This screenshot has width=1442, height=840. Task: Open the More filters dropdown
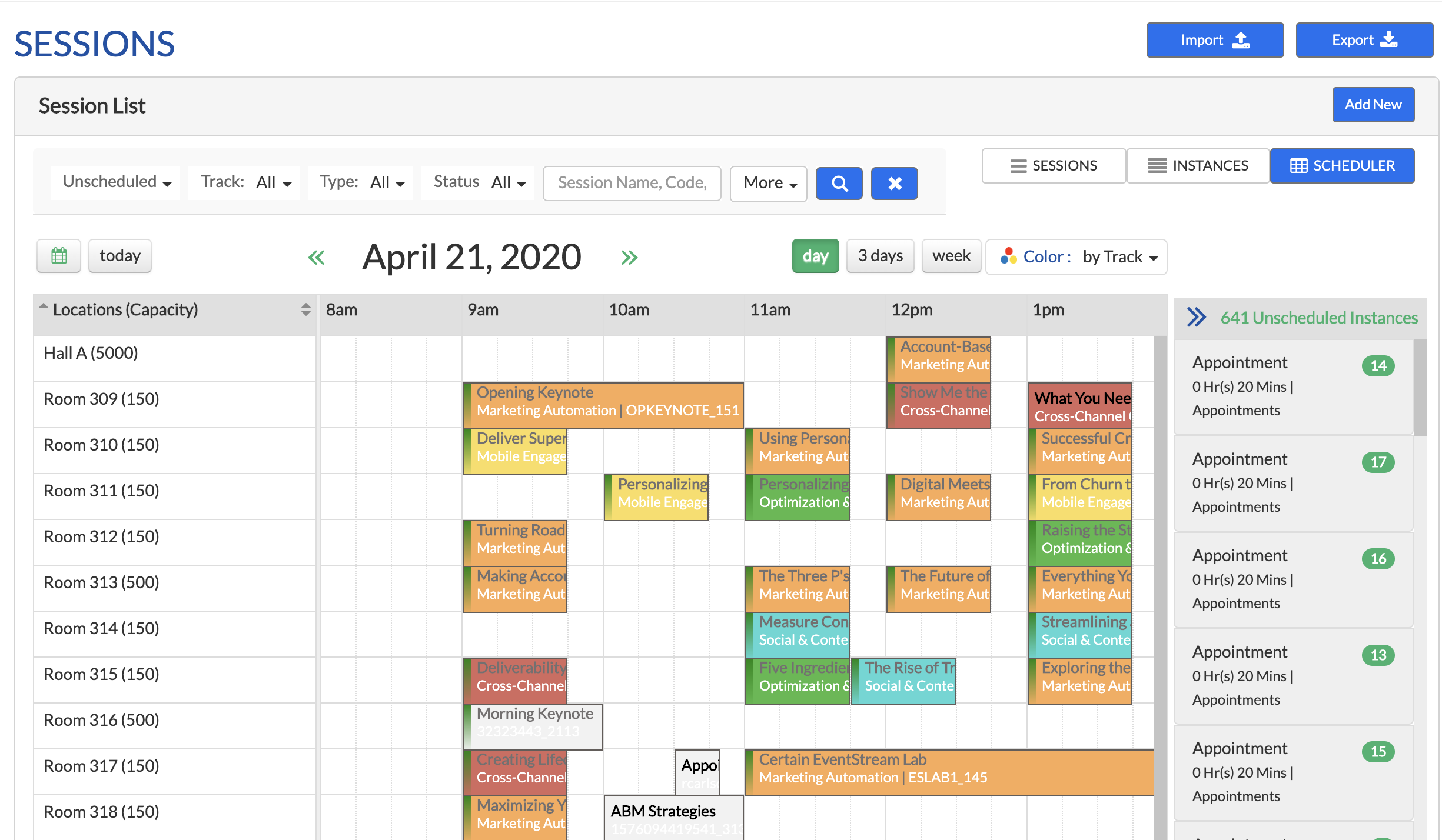pyautogui.click(x=769, y=184)
